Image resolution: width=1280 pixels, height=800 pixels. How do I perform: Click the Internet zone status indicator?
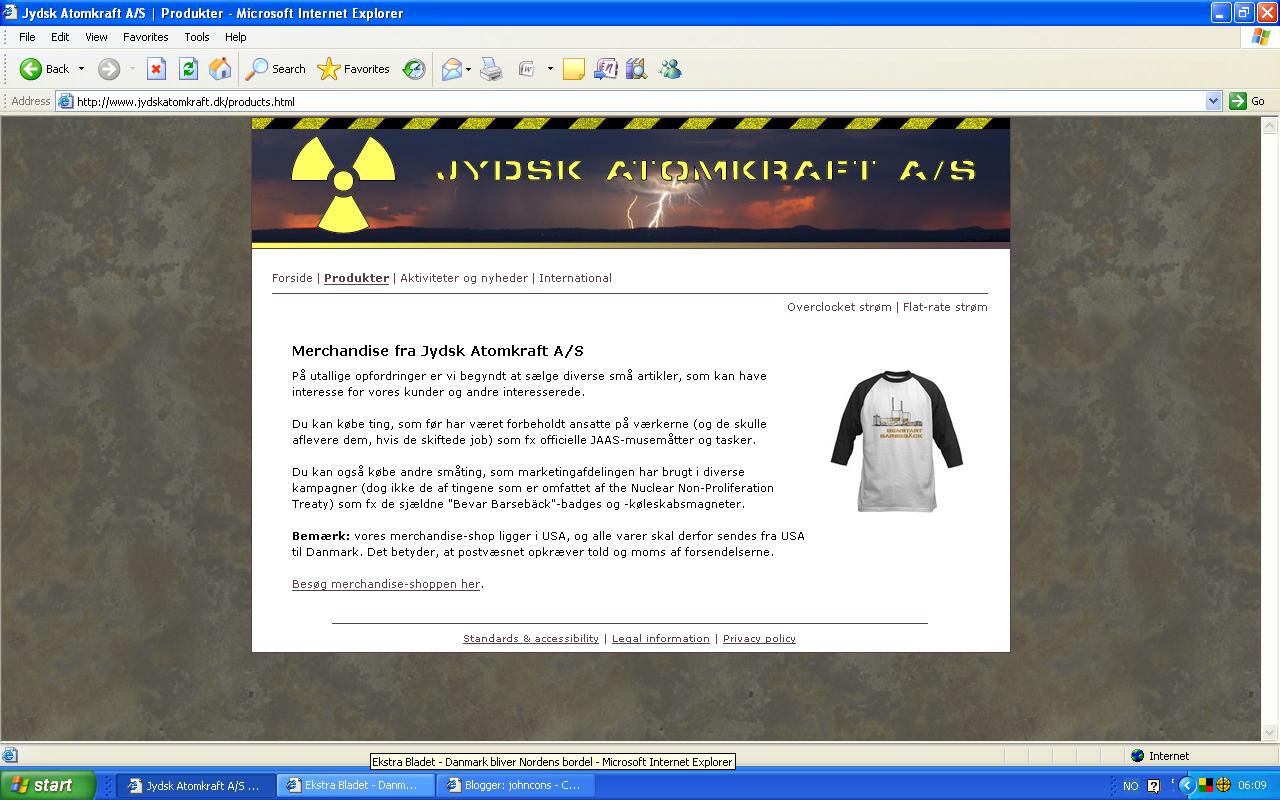click(1160, 756)
